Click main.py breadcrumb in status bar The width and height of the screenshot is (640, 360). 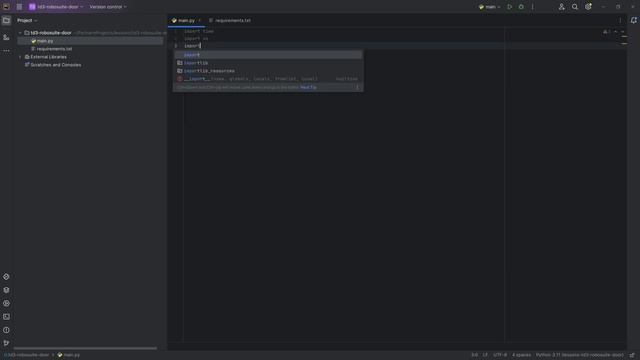(x=69, y=355)
